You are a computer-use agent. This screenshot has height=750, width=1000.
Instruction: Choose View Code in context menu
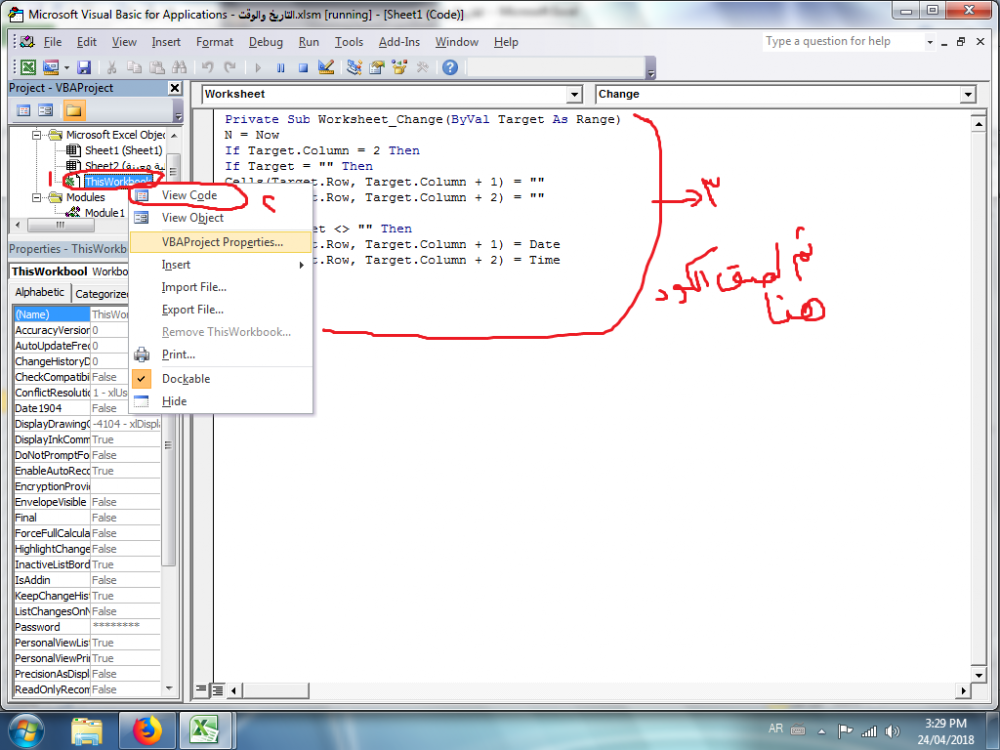pyautogui.click(x=221, y=195)
